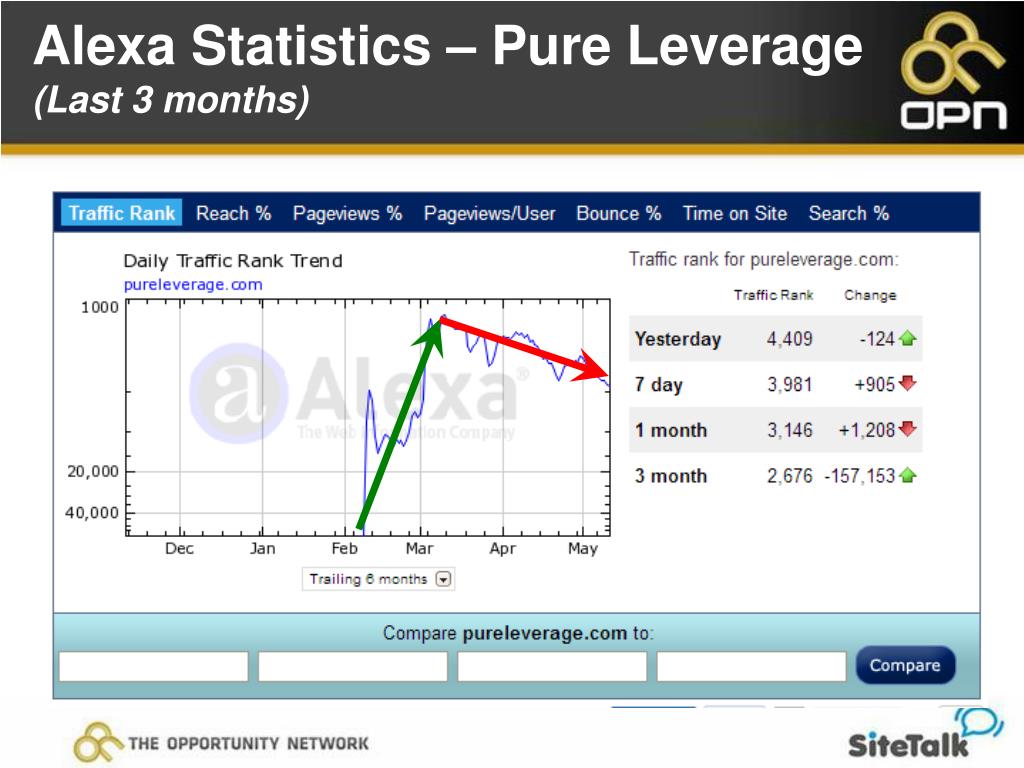This screenshot has width=1024, height=768.
Task: Click the change value -124
Action: (x=877, y=339)
